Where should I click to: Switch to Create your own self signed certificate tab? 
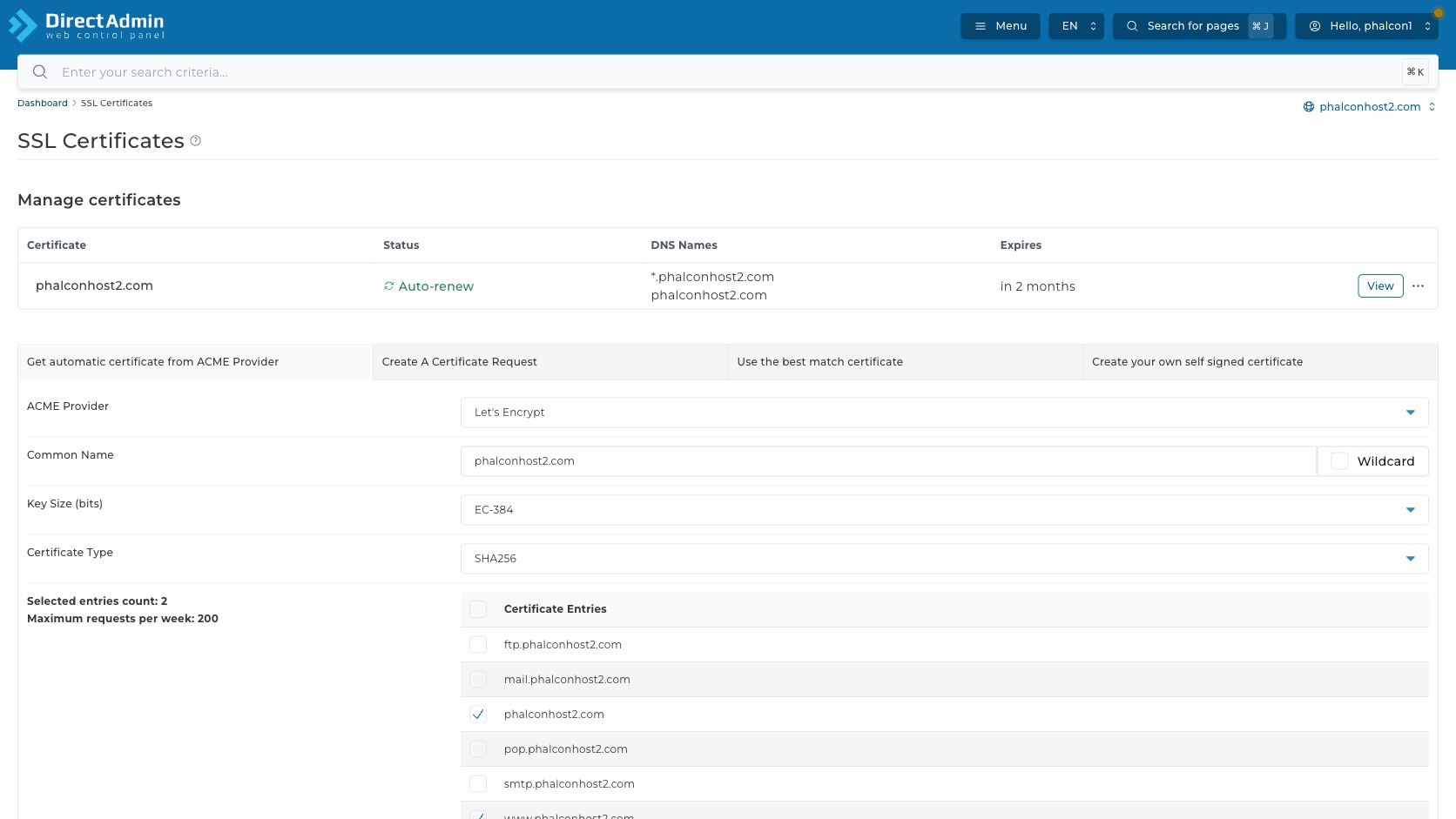(x=1260, y=362)
